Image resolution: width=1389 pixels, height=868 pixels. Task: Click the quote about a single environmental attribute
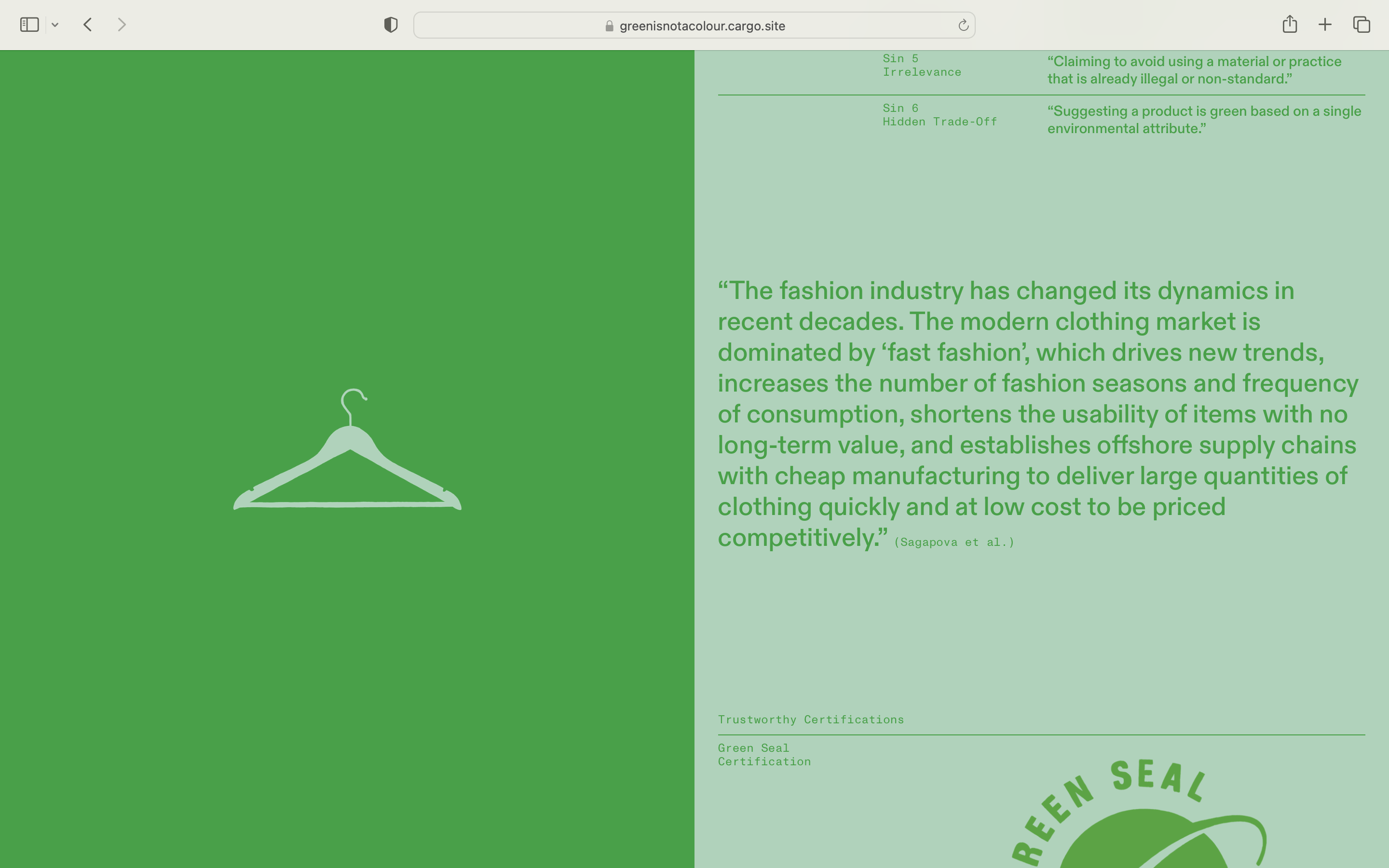(x=1204, y=120)
